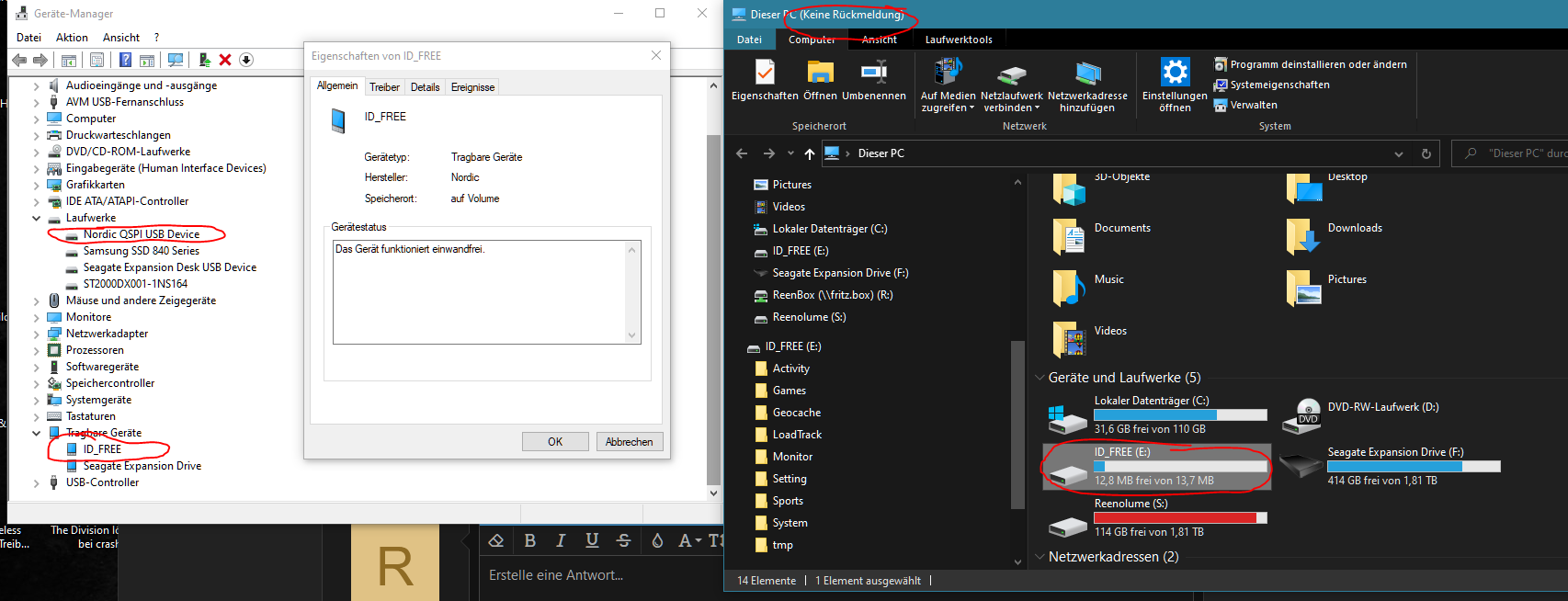Open the Music folder tile
The width and height of the screenshot is (1568, 601).
(x=1089, y=288)
